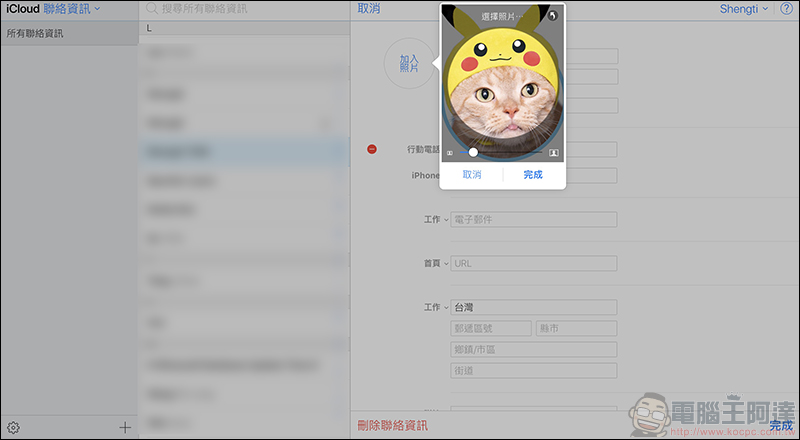Open the 工作 label dropdown for email

tap(436, 219)
